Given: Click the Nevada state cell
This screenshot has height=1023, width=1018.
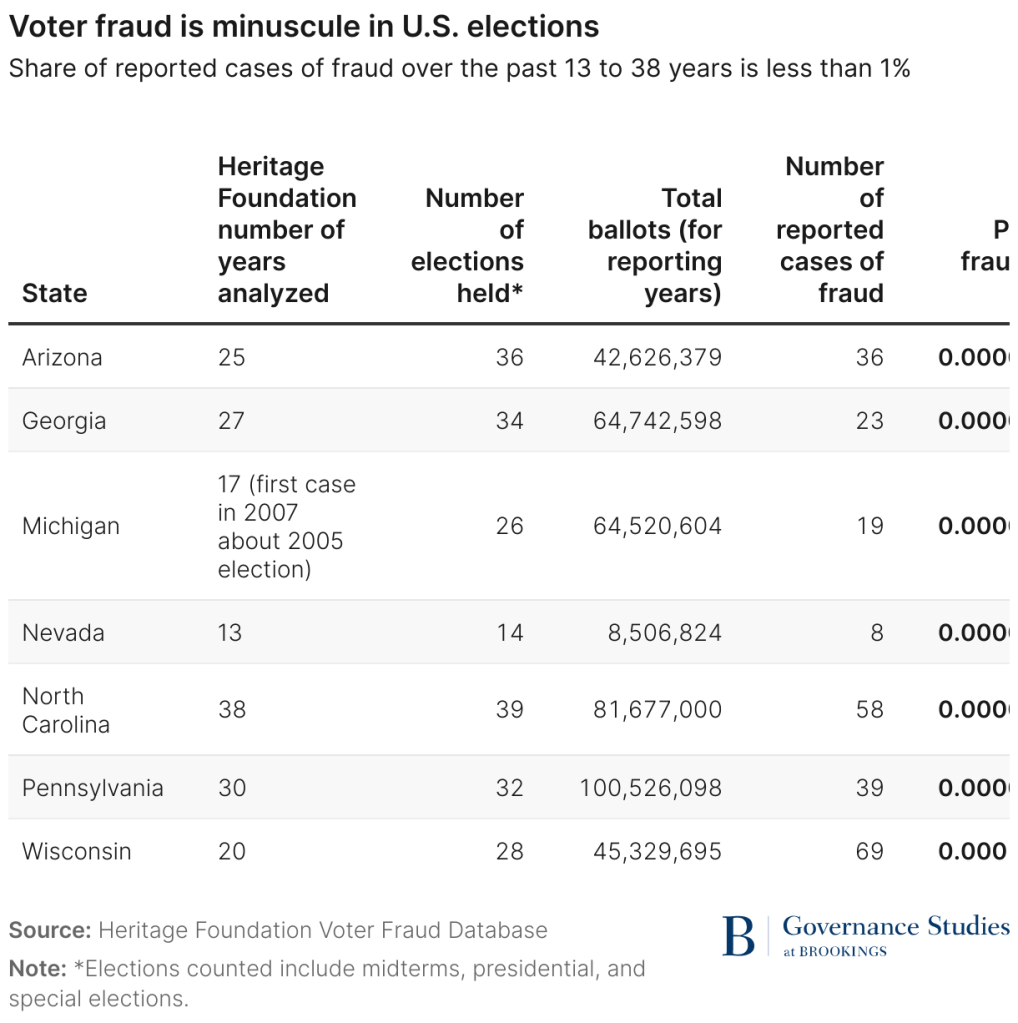Looking at the screenshot, I should point(63,632).
